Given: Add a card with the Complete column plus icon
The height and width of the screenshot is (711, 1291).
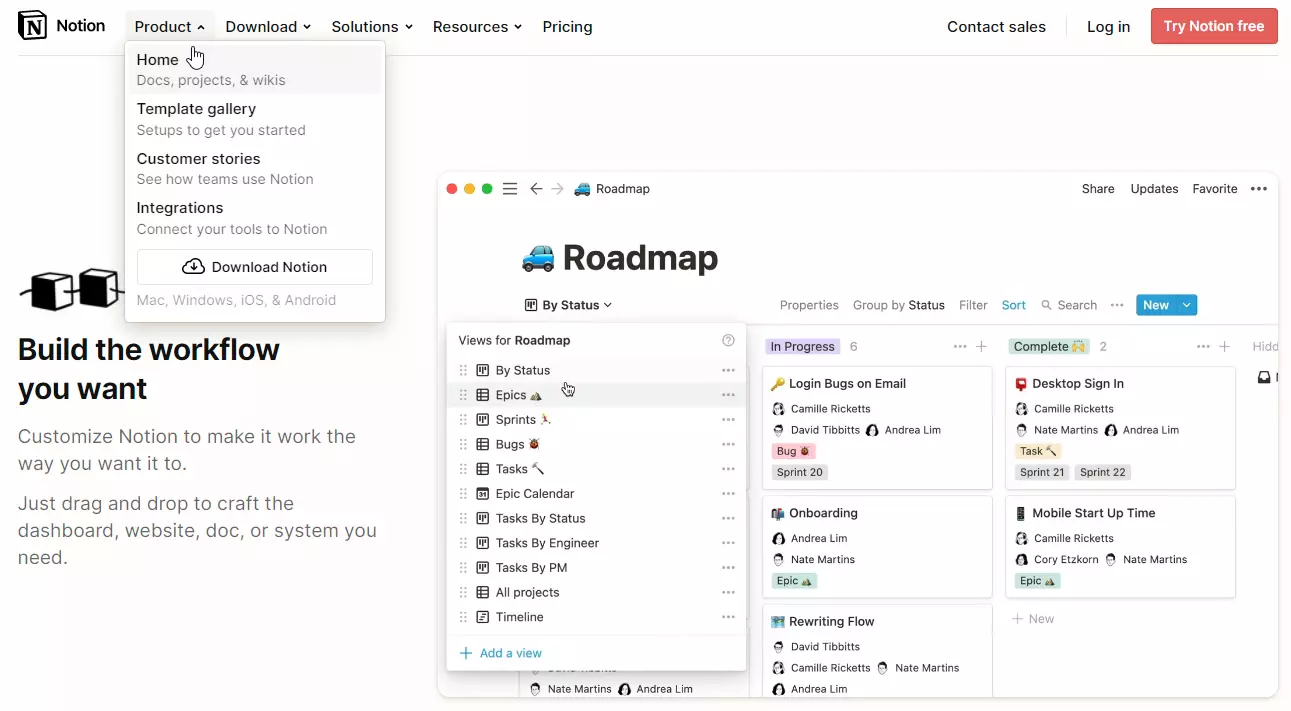Looking at the screenshot, I should pyautogui.click(x=1225, y=347).
